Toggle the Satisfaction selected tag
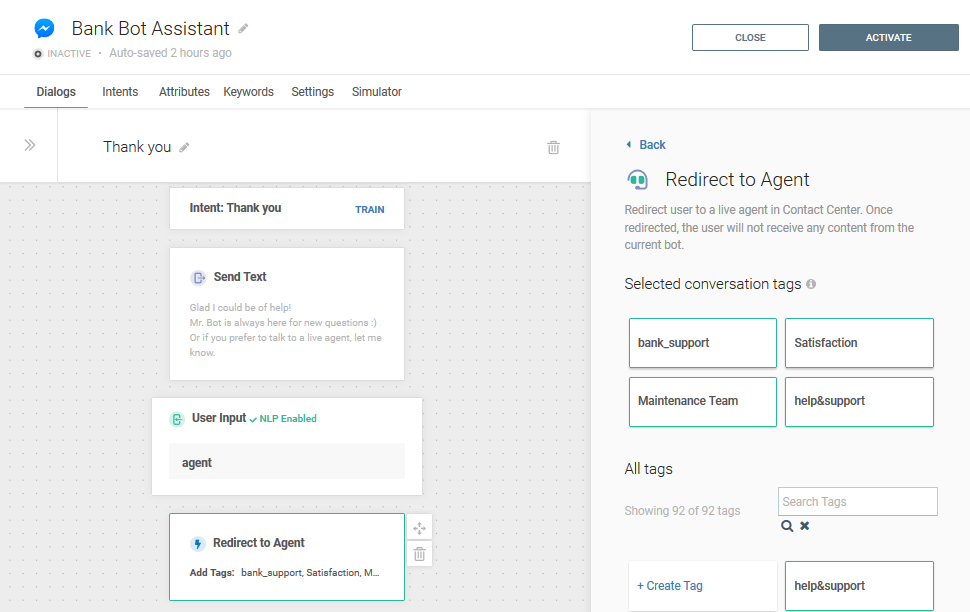This screenshot has width=970, height=612. coord(858,343)
